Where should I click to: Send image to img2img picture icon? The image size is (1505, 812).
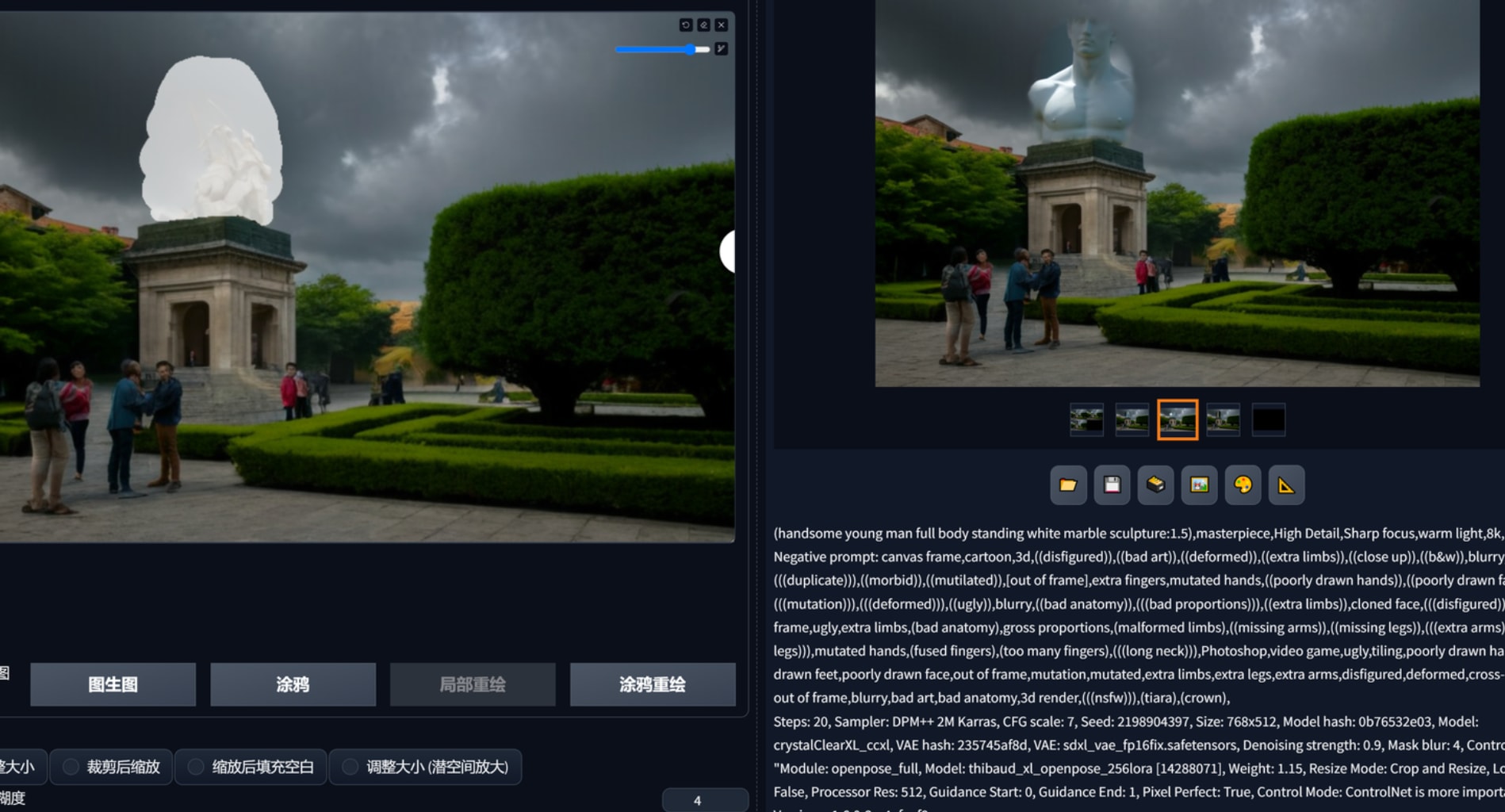[x=1199, y=485]
